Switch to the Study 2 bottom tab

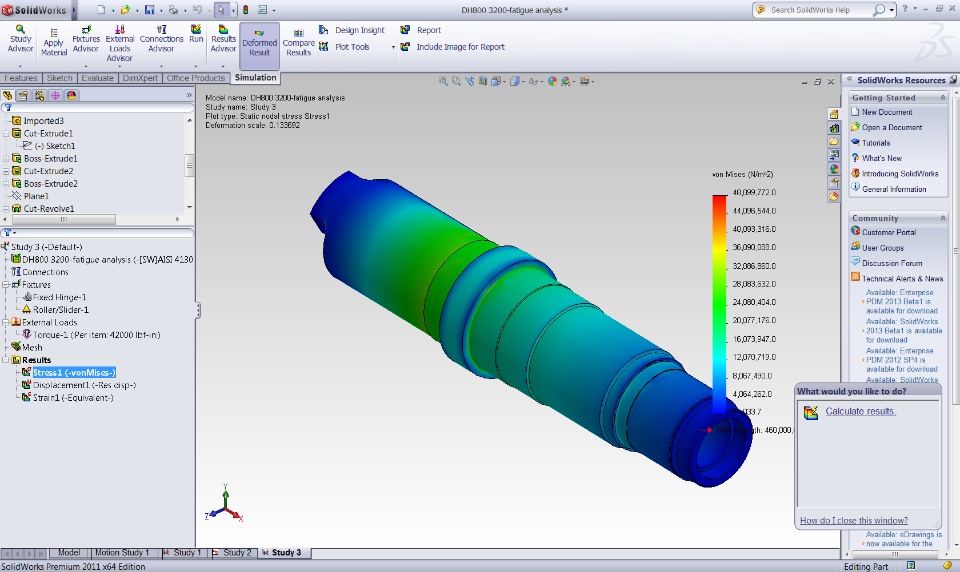pos(233,552)
